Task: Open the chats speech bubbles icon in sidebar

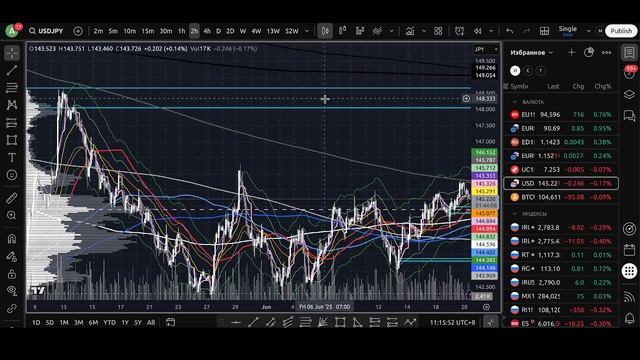Action: click(x=629, y=116)
